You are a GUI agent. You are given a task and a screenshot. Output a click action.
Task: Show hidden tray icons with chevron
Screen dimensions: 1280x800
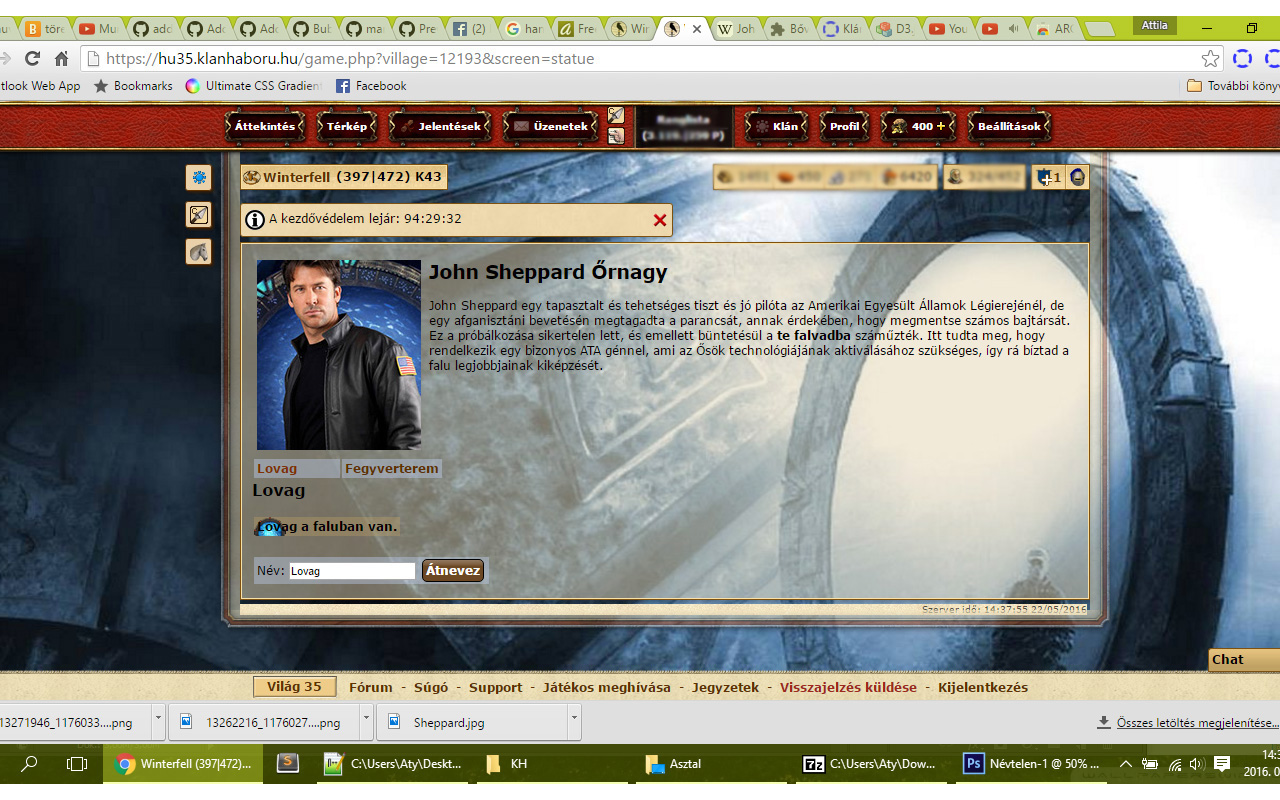click(x=1126, y=764)
